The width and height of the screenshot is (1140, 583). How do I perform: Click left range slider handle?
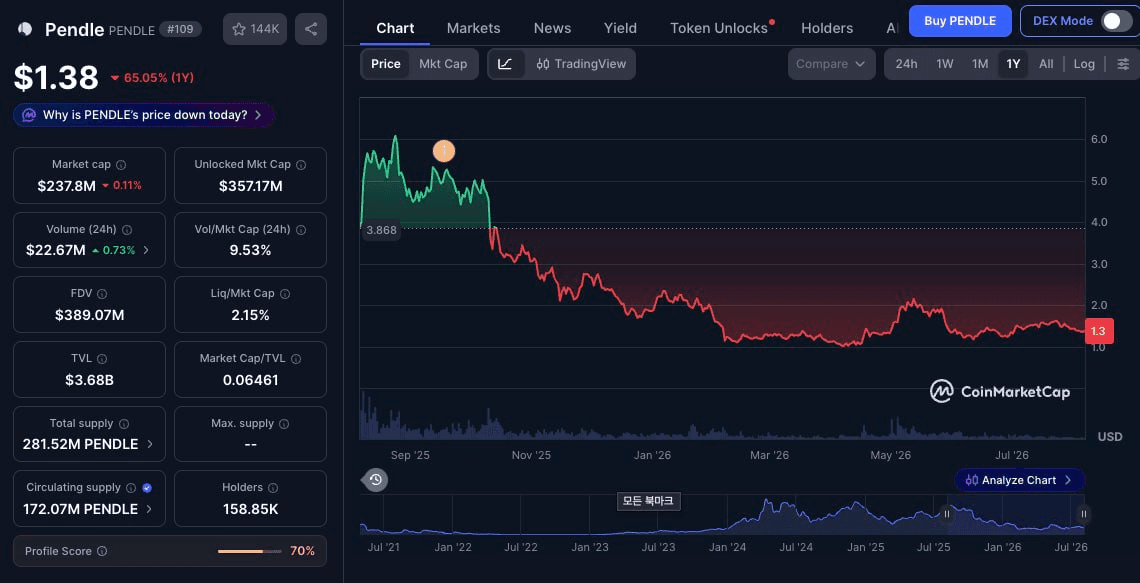click(947, 514)
